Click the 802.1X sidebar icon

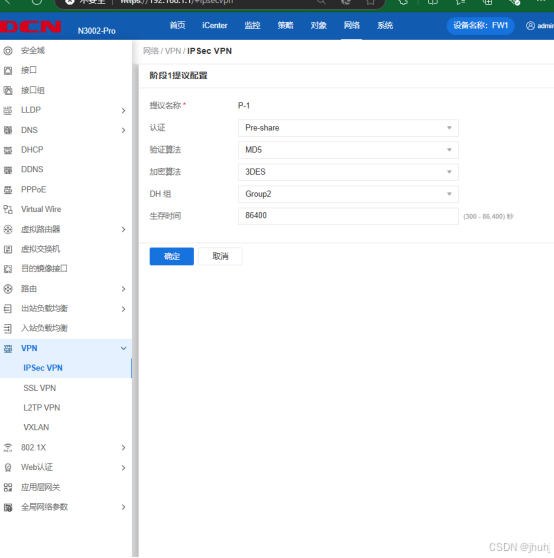[8, 448]
